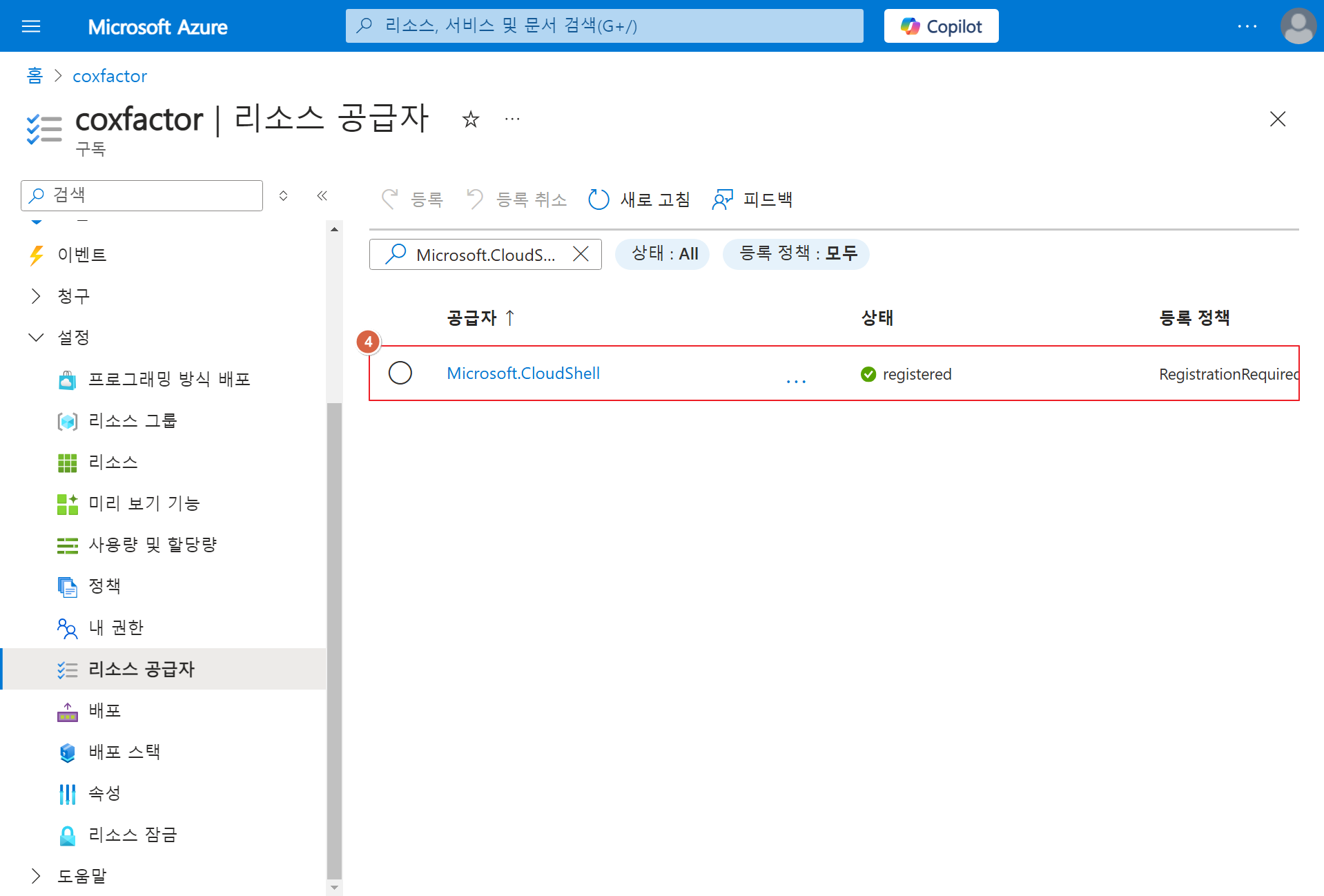Click sidebar scrollbar up arrow
This screenshot has height=896, width=1324.
[334, 229]
